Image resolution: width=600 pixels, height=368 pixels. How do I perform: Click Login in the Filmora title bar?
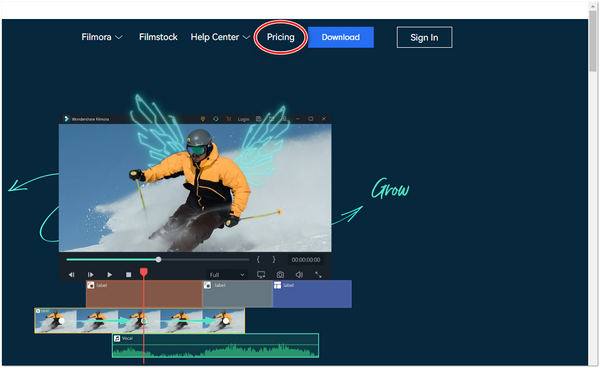[243, 119]
